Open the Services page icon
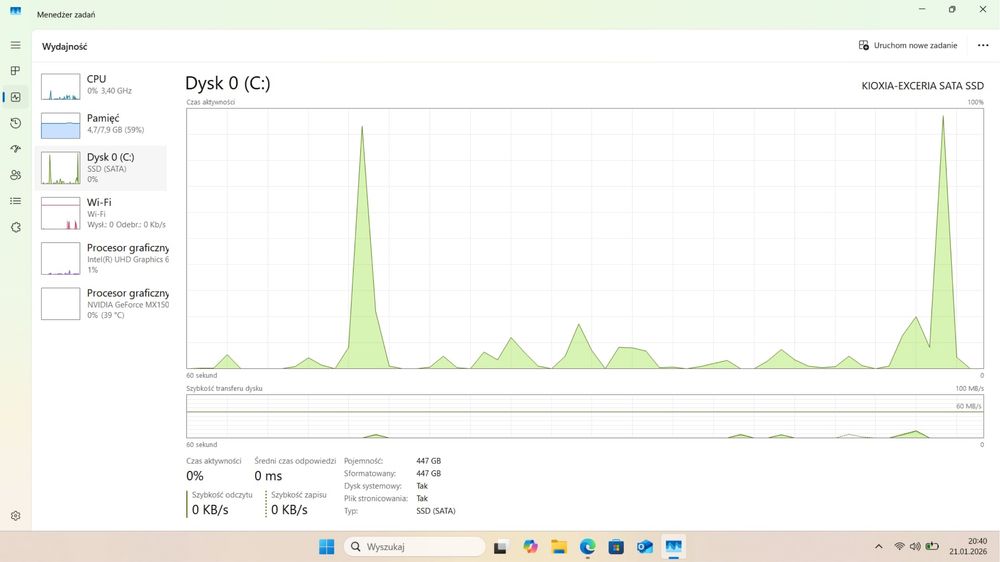This screenshot has height=562, width=1000. 15,227
